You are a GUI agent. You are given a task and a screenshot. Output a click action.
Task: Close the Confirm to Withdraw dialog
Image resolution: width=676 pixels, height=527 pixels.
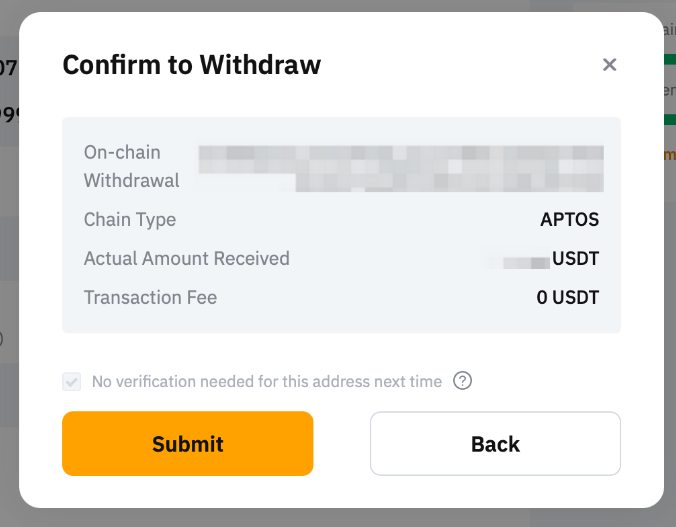coord(609,65)
